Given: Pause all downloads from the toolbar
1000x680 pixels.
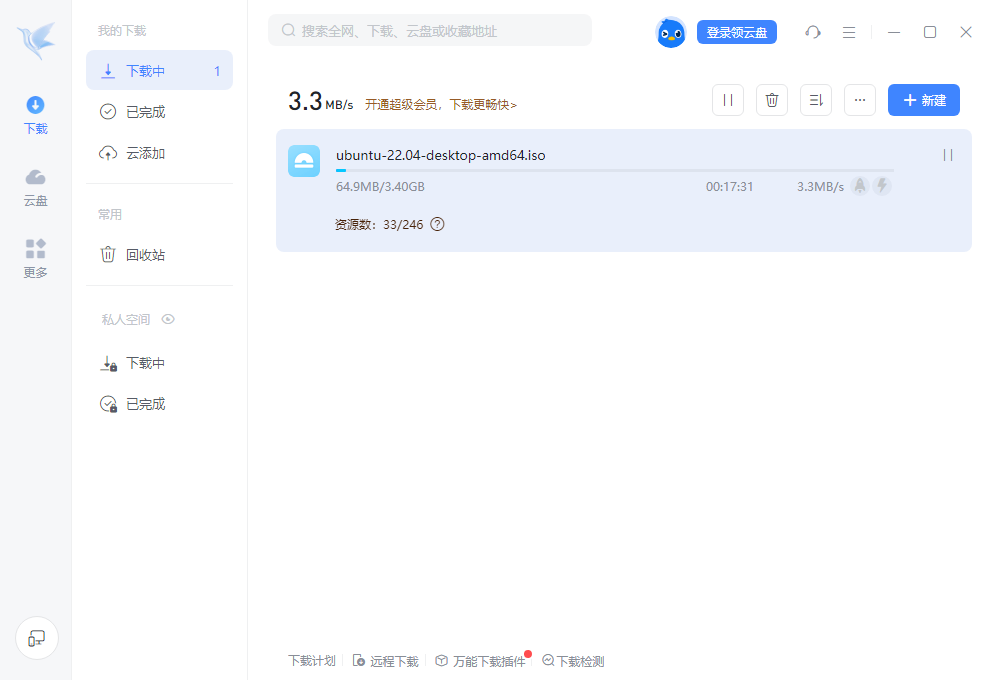Looking at the screenshot, I should click(728, 100).
